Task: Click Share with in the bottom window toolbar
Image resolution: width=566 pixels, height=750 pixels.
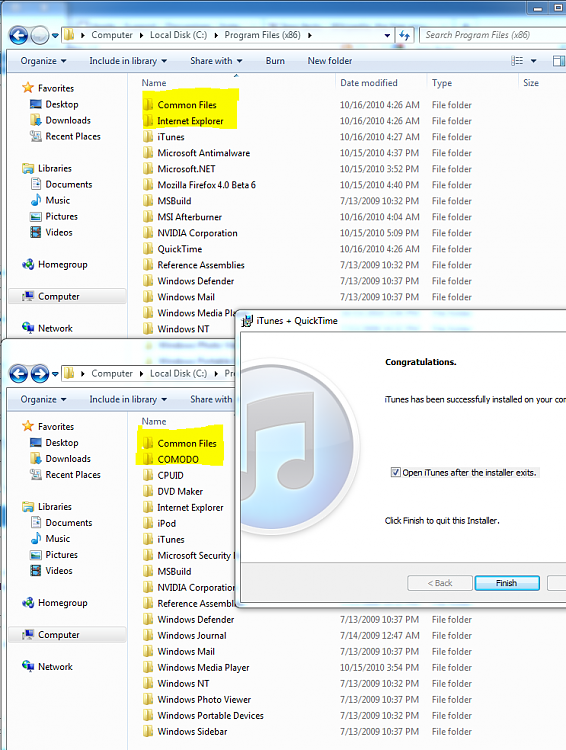Action: [x=211, y=399]
